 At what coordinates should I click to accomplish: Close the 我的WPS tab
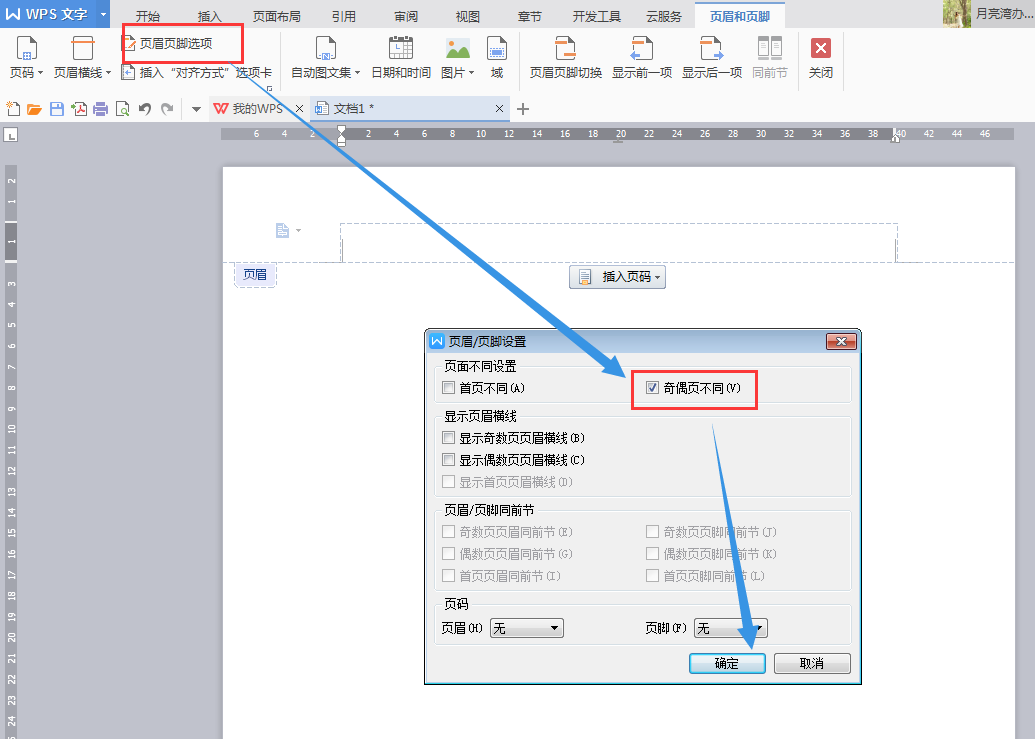299,109
